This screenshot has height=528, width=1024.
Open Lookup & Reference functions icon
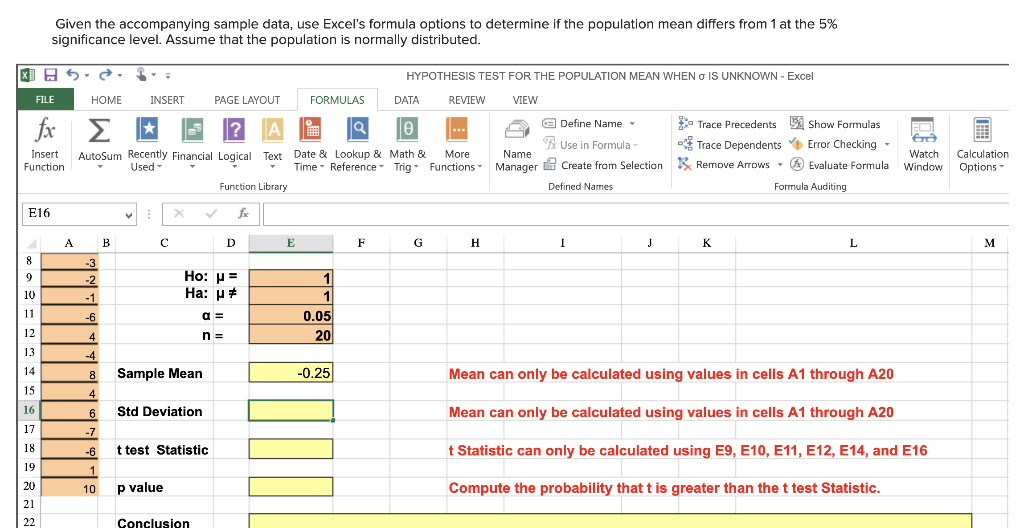(x=358, y=129)
